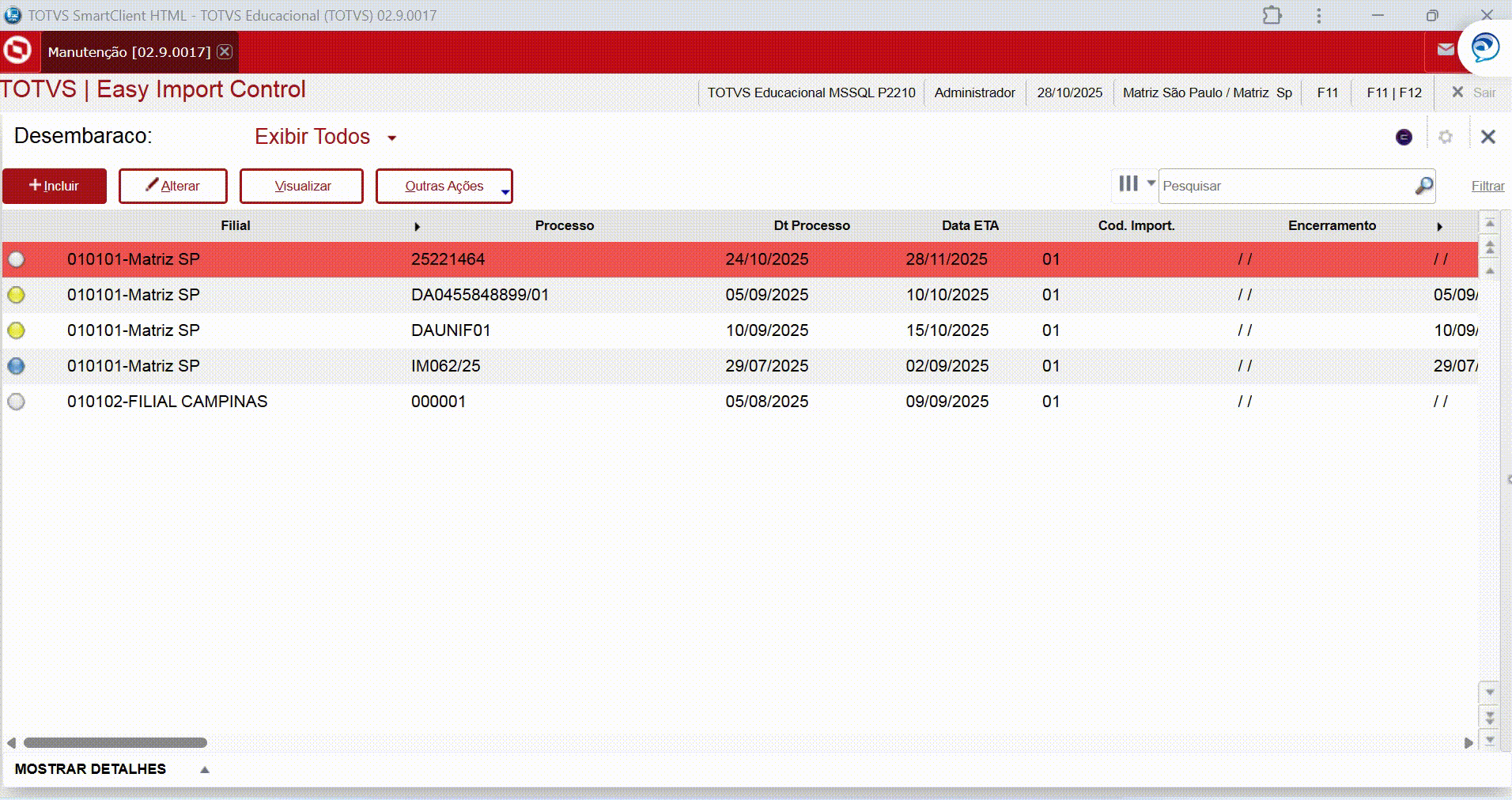Click the arrow marker after Filial header
1512x800 pixels.
tap(417, 227)
